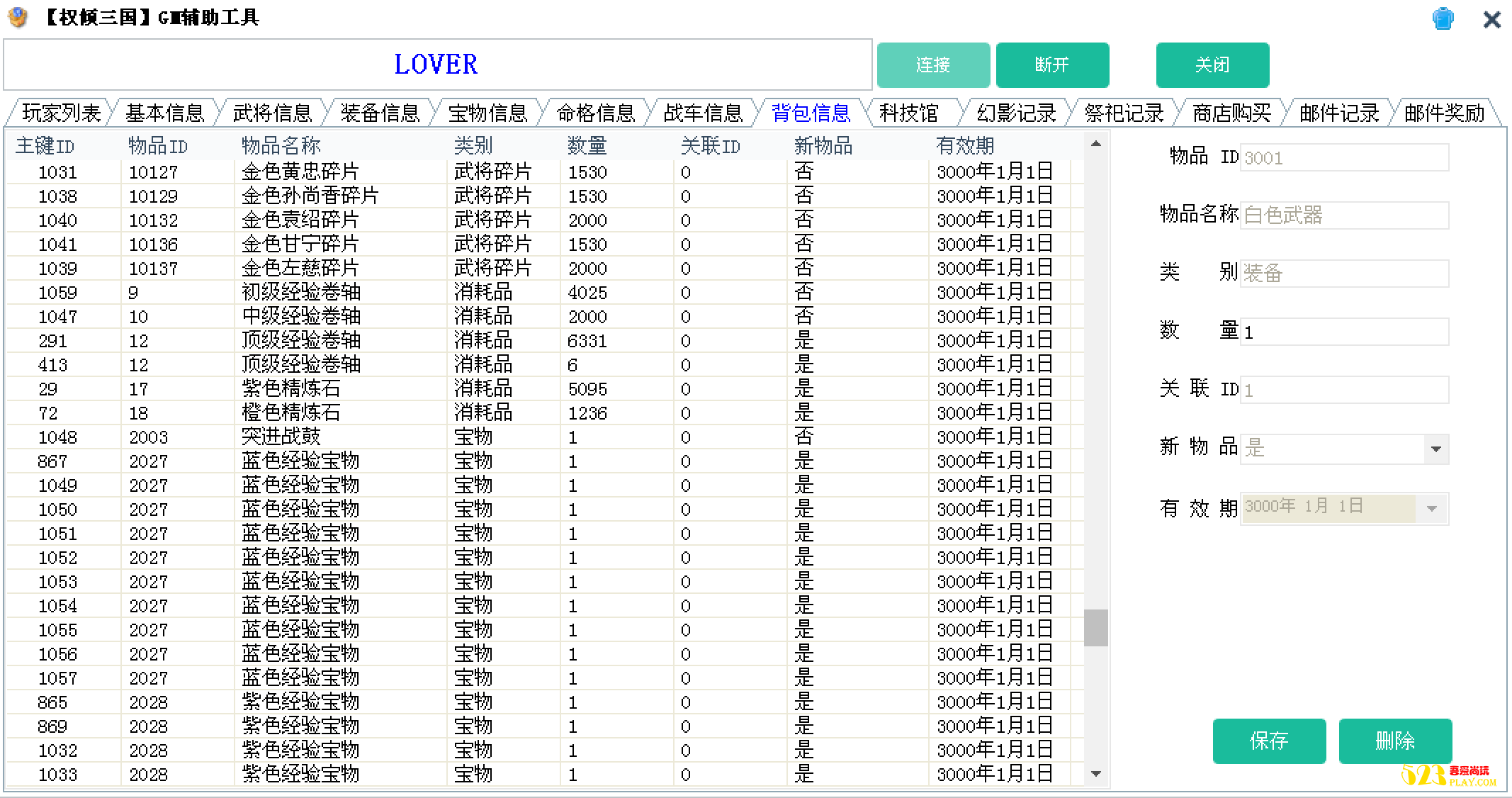This screenshot has width=1512, height=798.
Task: Select the 命格信息 tab
Action: coord(596,113)
